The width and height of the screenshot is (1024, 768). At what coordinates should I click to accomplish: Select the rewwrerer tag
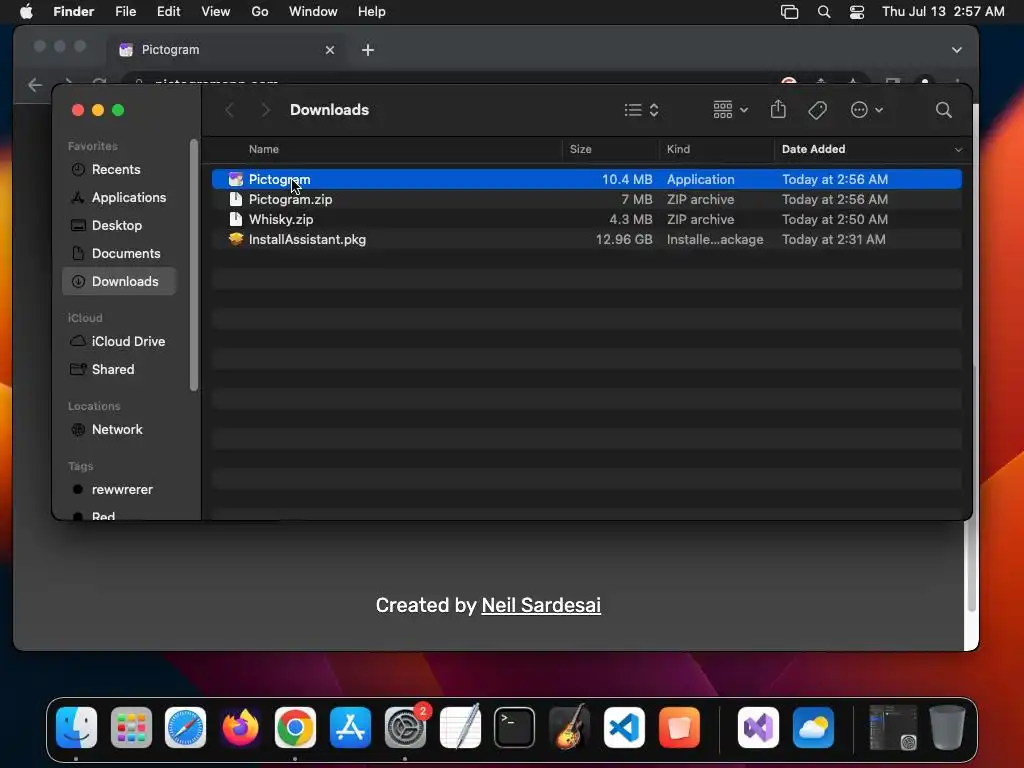119,490
